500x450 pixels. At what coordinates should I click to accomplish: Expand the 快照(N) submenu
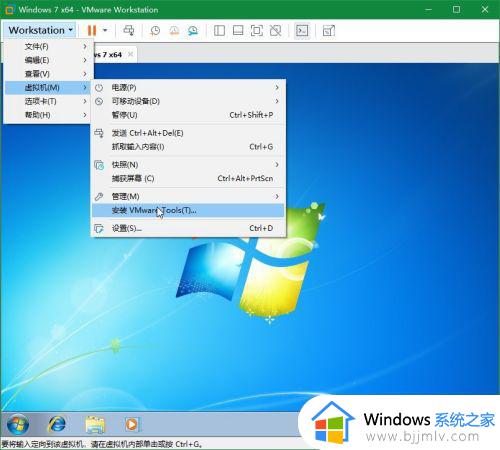[x=188, y=164]
